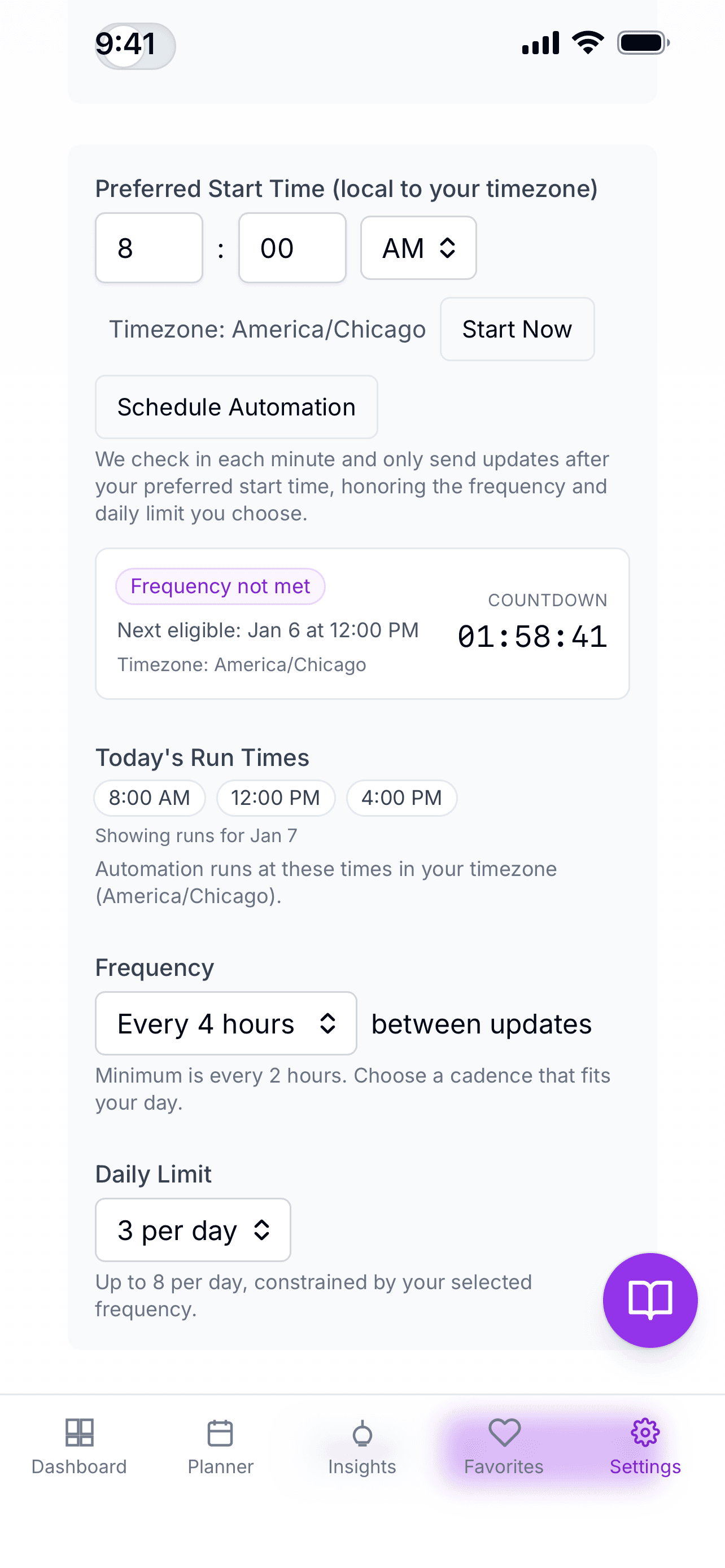Focus the start time hour field
Screen dimensions: 725x1568
tap(149, 248)
